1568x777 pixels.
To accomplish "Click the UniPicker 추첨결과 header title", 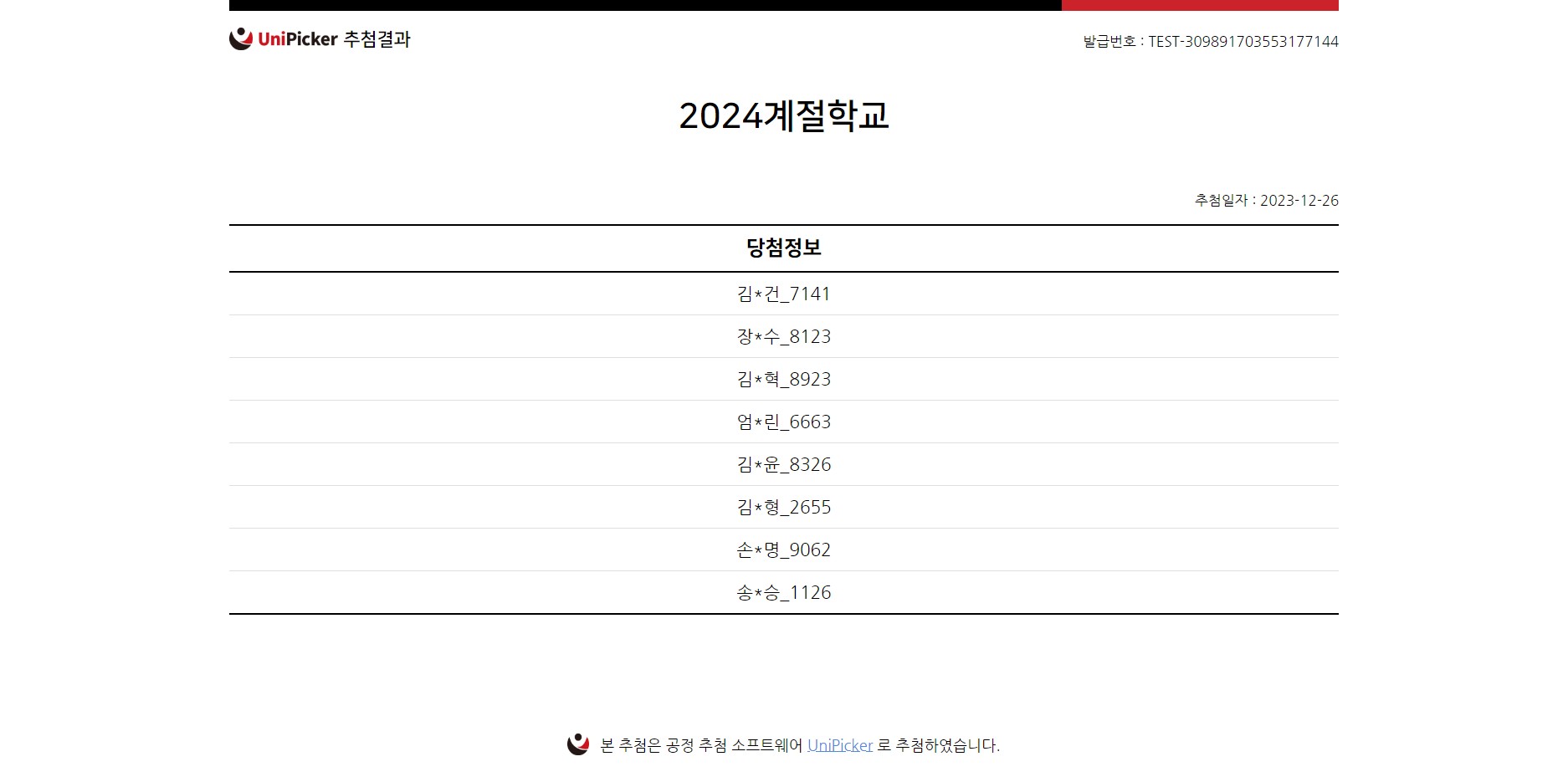I will [x=334, y=39].
